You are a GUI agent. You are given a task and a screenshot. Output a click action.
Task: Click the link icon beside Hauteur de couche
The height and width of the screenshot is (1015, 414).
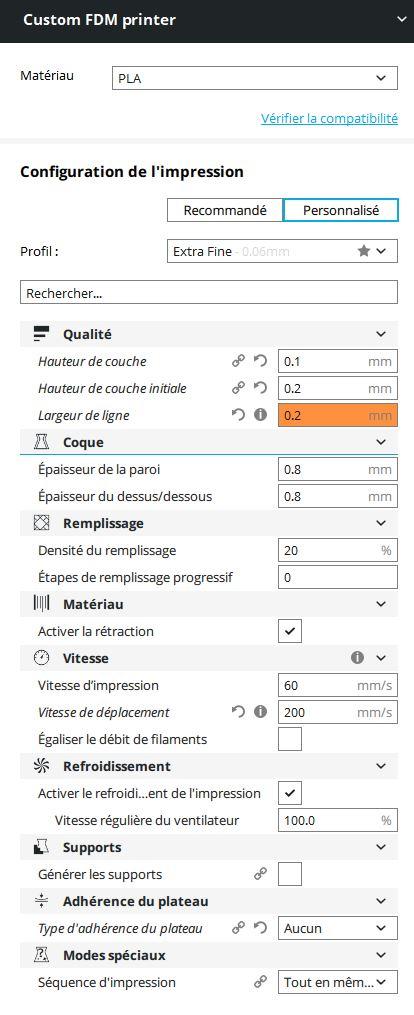point(239,361)
